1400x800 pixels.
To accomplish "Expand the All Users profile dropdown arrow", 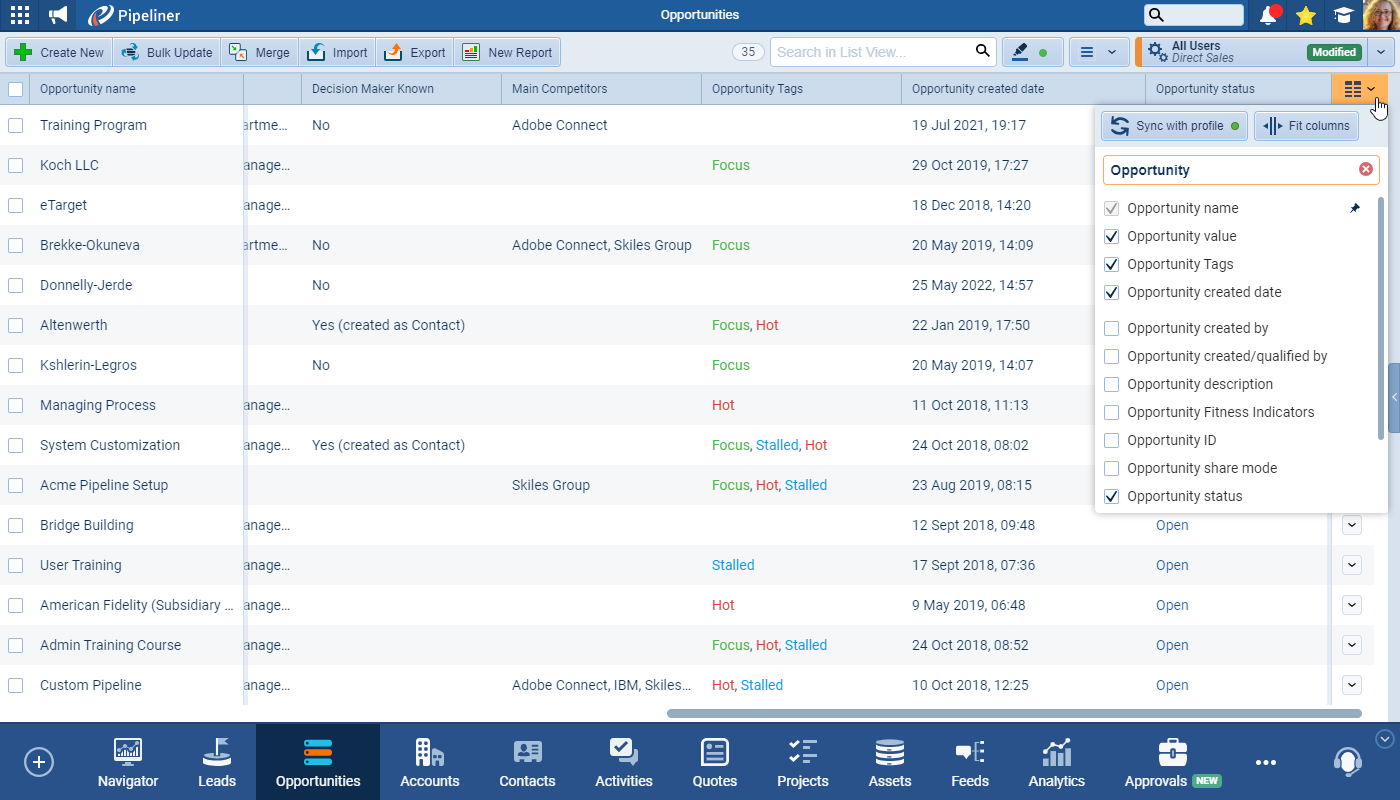I will [x=1381, y=52].
